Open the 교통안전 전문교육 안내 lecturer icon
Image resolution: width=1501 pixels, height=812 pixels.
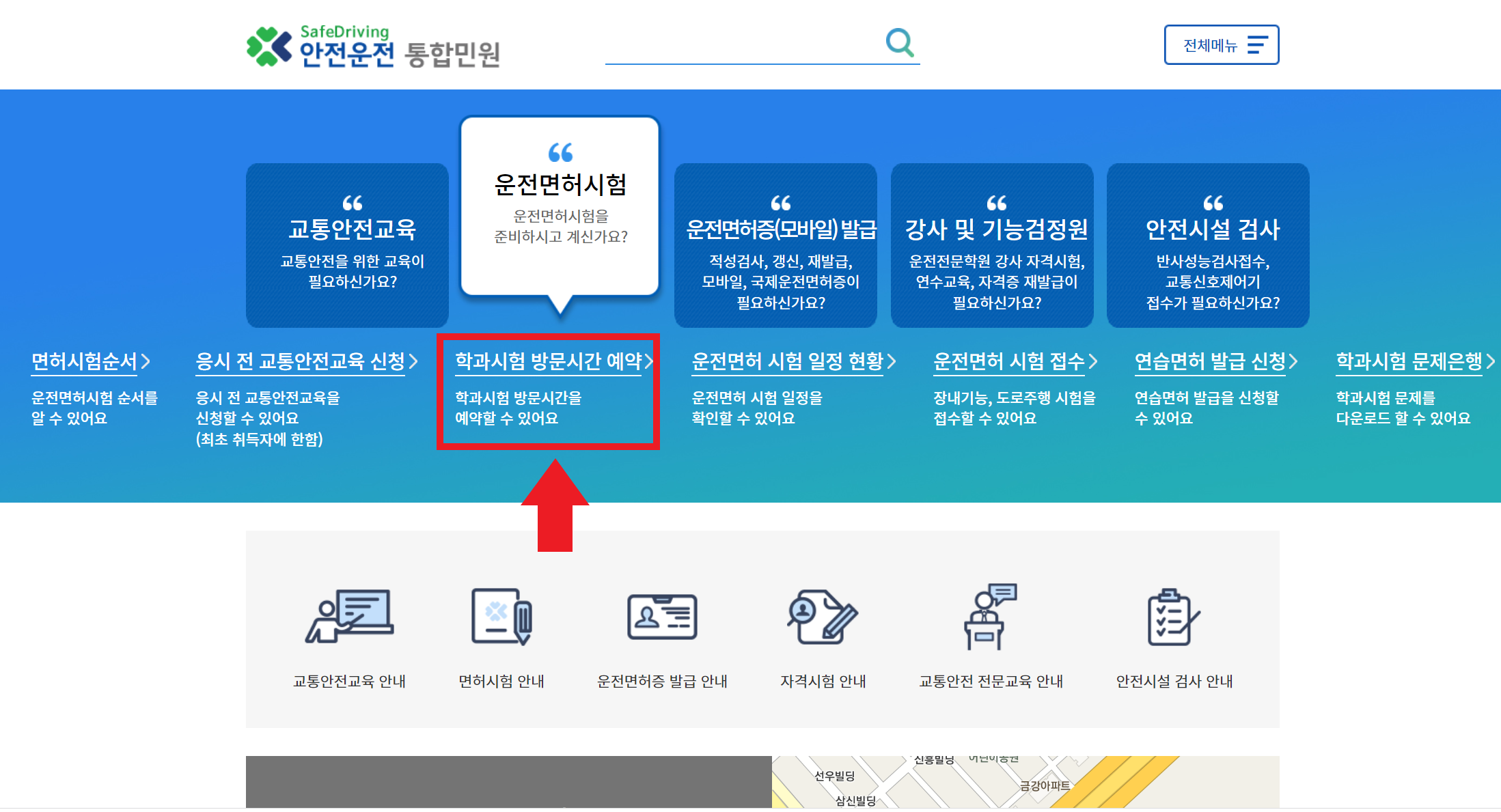point(991,617)
